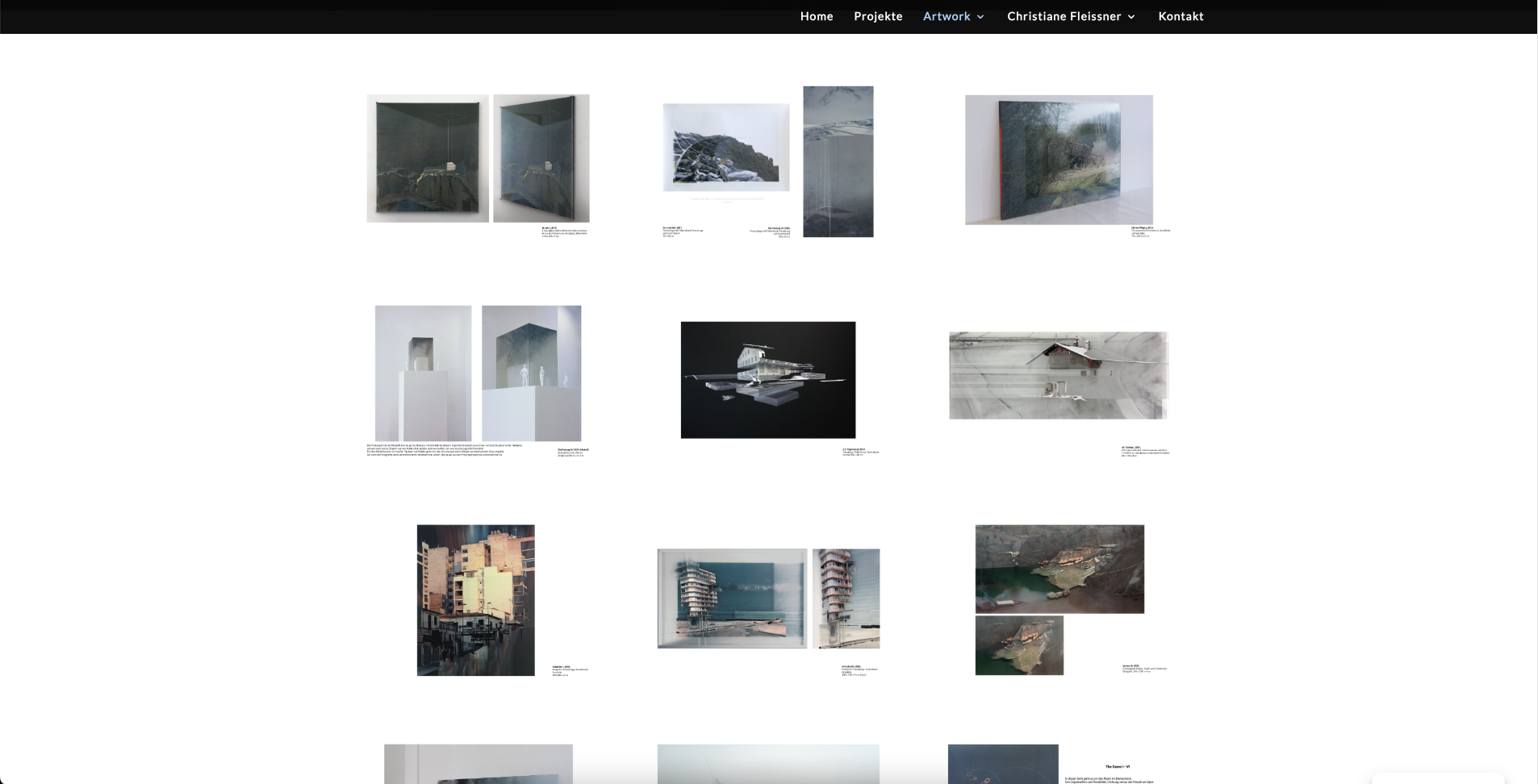View the colorful apartment buildings artwork
This screenshot has height=784, width=1538.
(x=475, y=600)
